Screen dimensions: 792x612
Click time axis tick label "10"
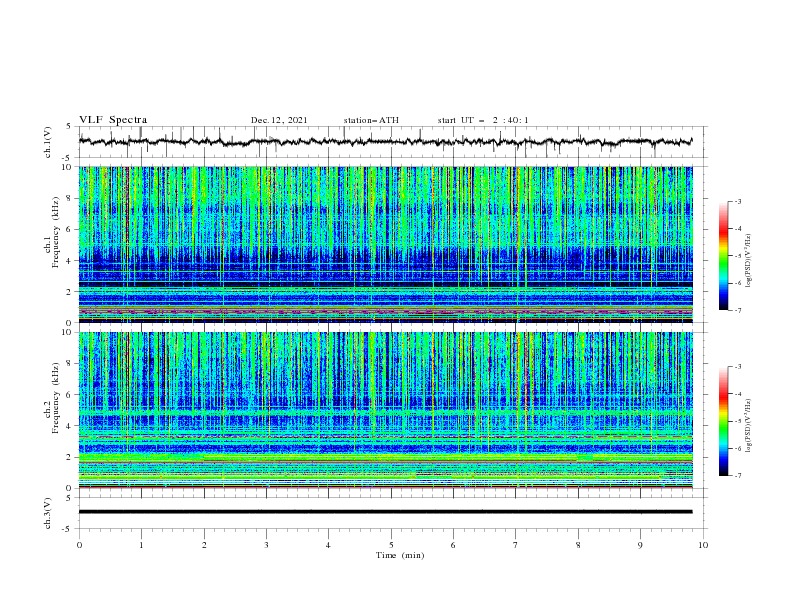point(703,545)
